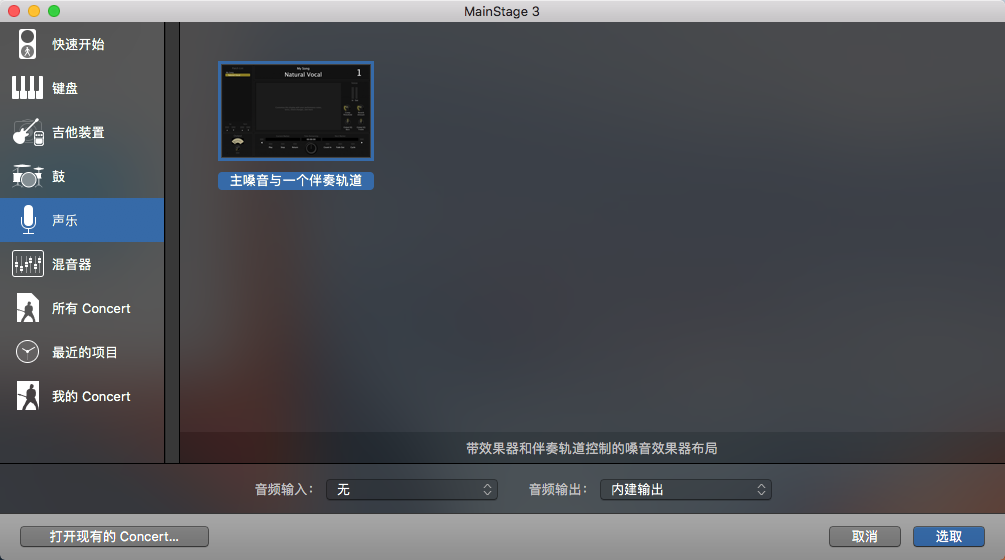1005x560 pixels.
Task: Confirm with the 选取 button
Action: (x=949, y=536)
